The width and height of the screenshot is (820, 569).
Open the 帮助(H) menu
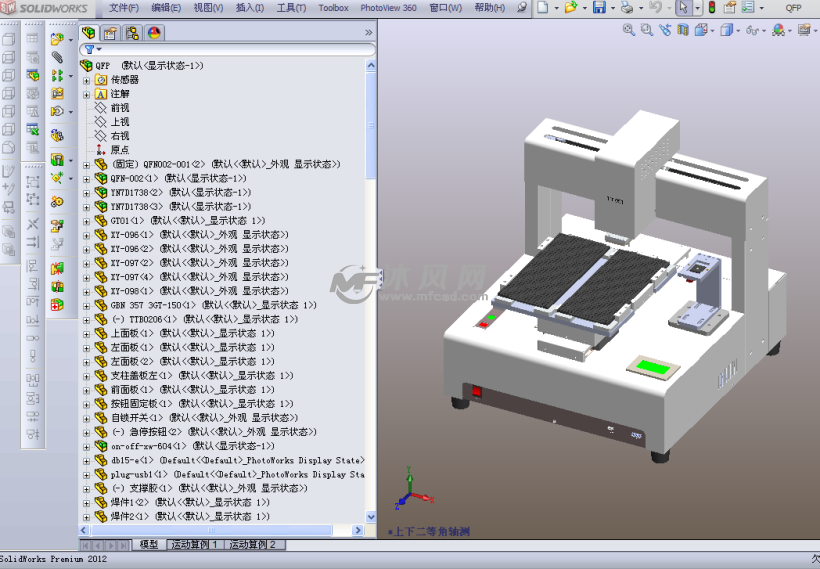pos(489,8)
